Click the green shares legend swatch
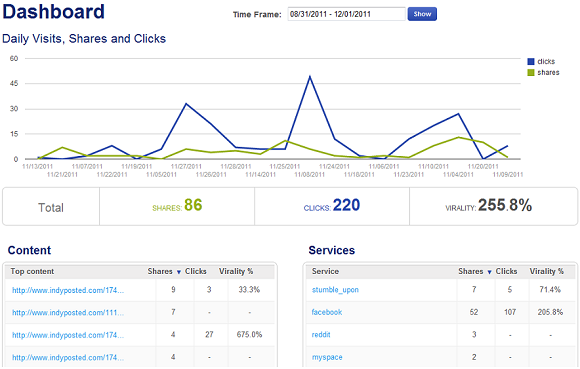 click(531, 72)
